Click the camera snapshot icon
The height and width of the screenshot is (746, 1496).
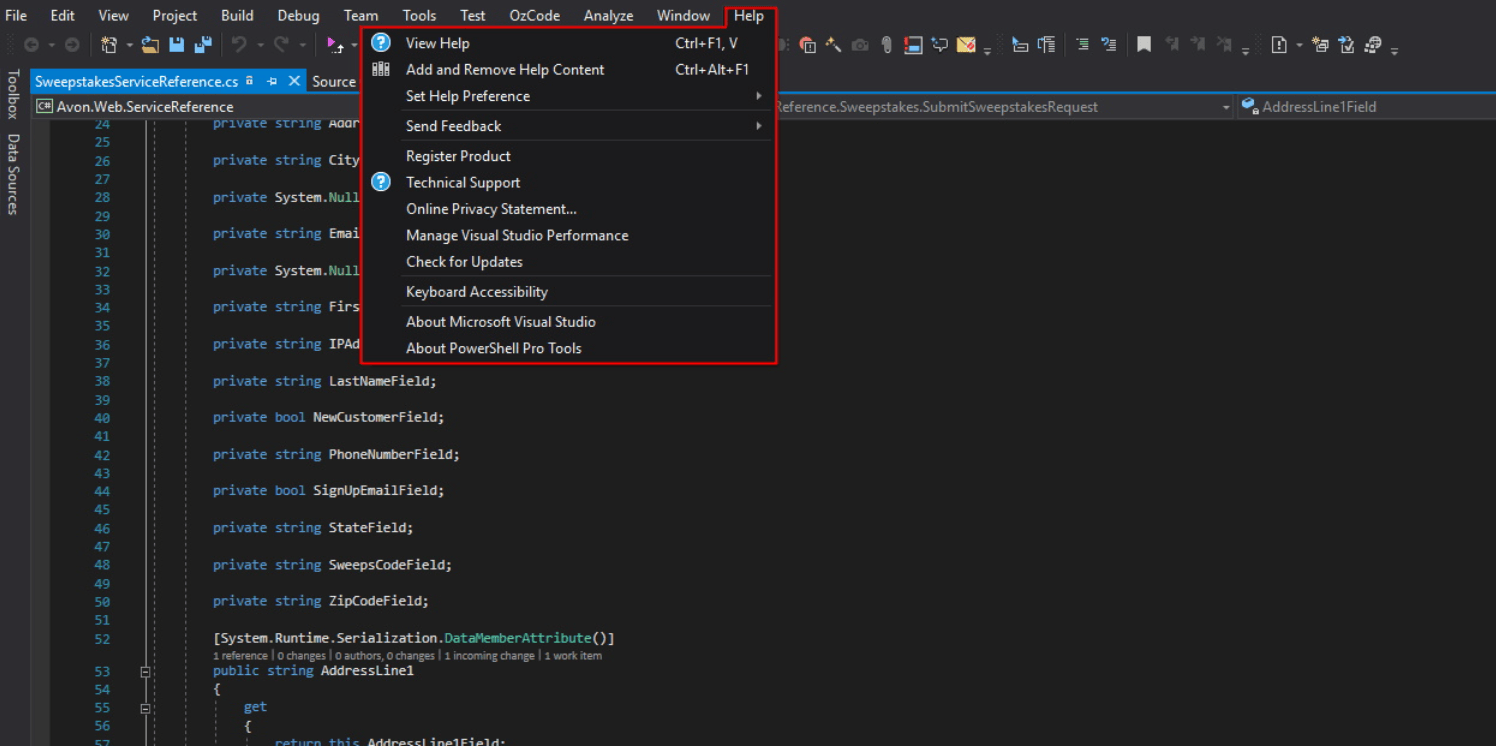pos(860,44)
